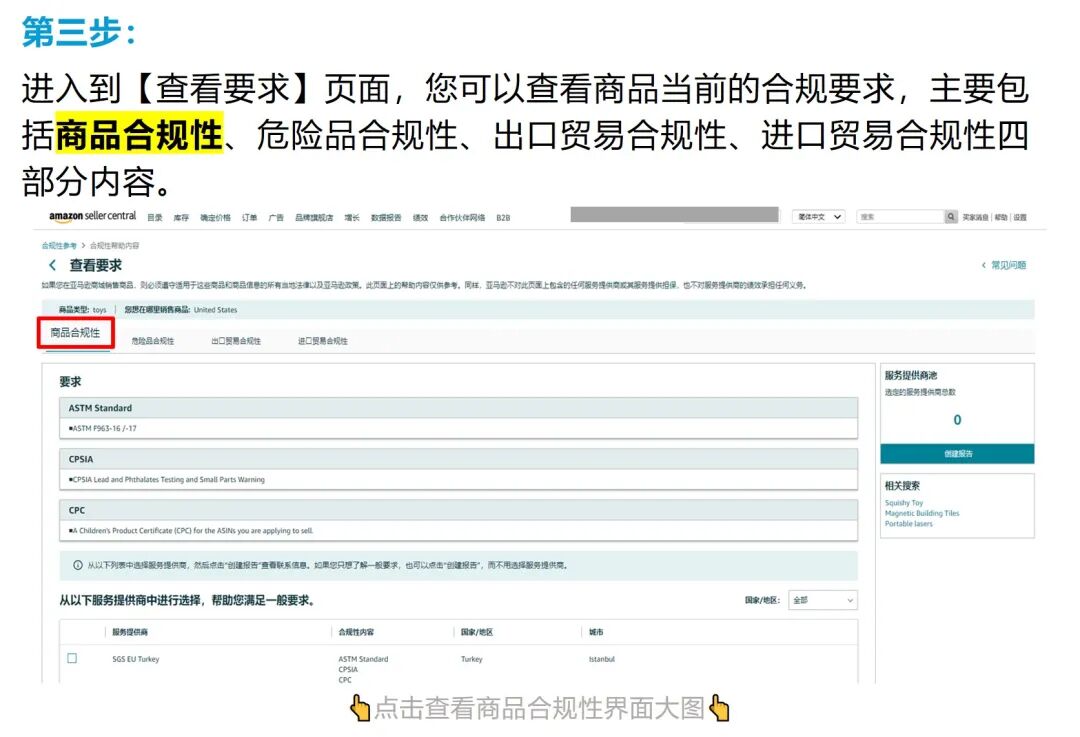Open the 订单 menu item
The width and height of the screenshot is (1080, 737).
[247, 216]
